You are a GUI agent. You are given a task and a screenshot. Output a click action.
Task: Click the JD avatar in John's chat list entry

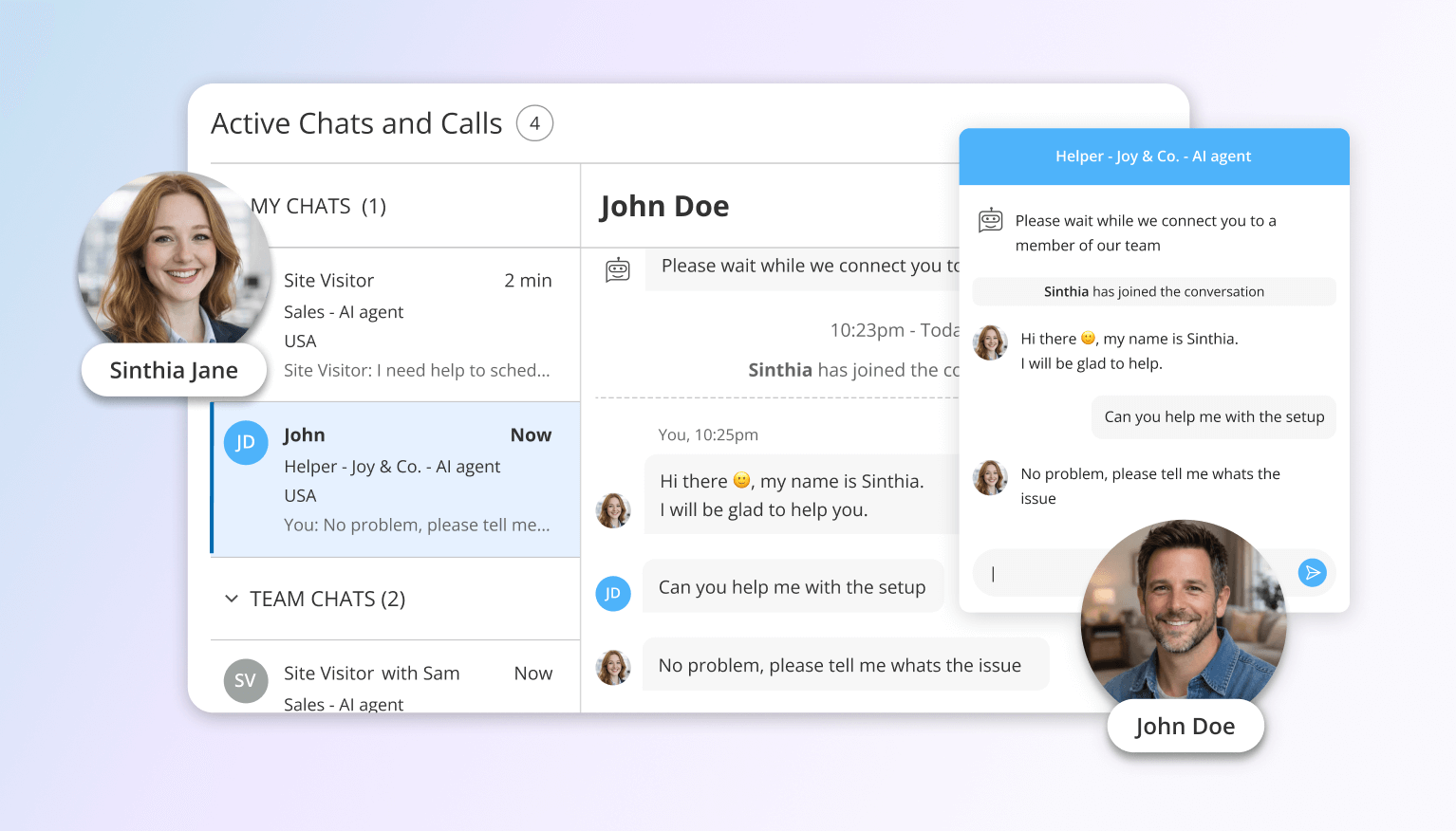click(246, 443)
